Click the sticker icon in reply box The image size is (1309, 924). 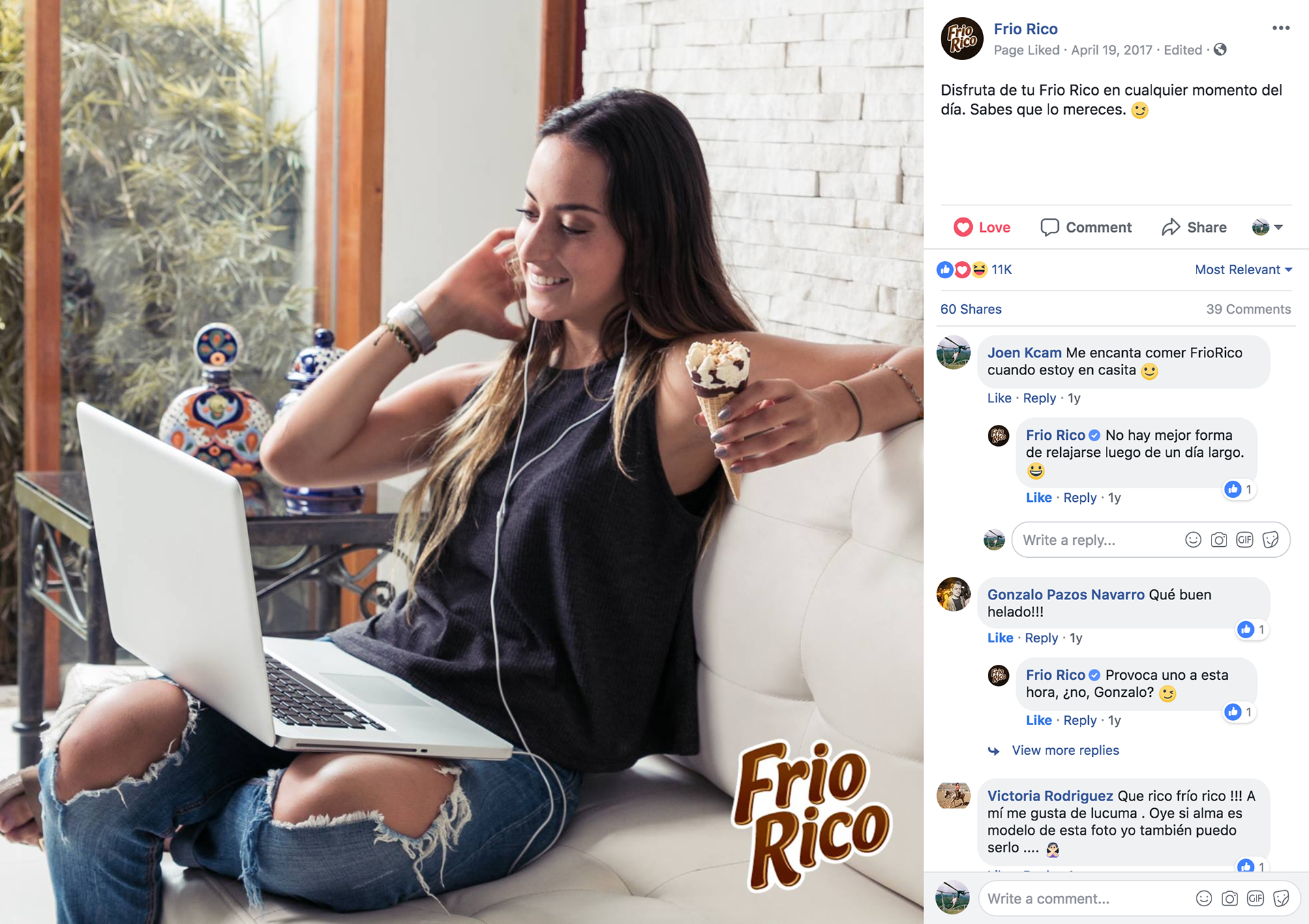[1271, 540]
